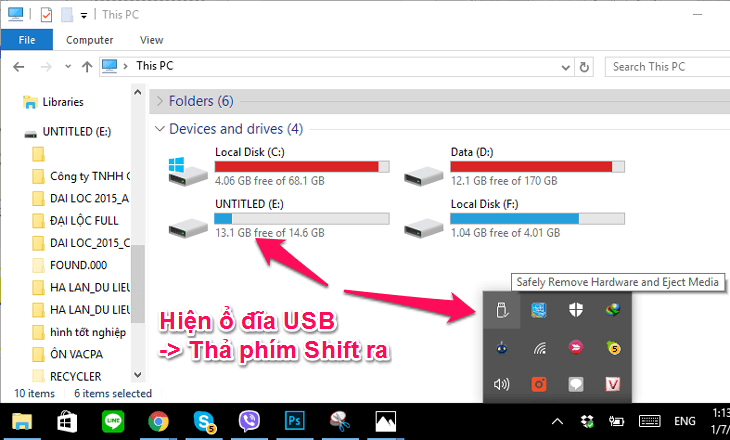730x440 pixels.
Task: Open LINE from the taskbar
Action: [x=113, y=422]
